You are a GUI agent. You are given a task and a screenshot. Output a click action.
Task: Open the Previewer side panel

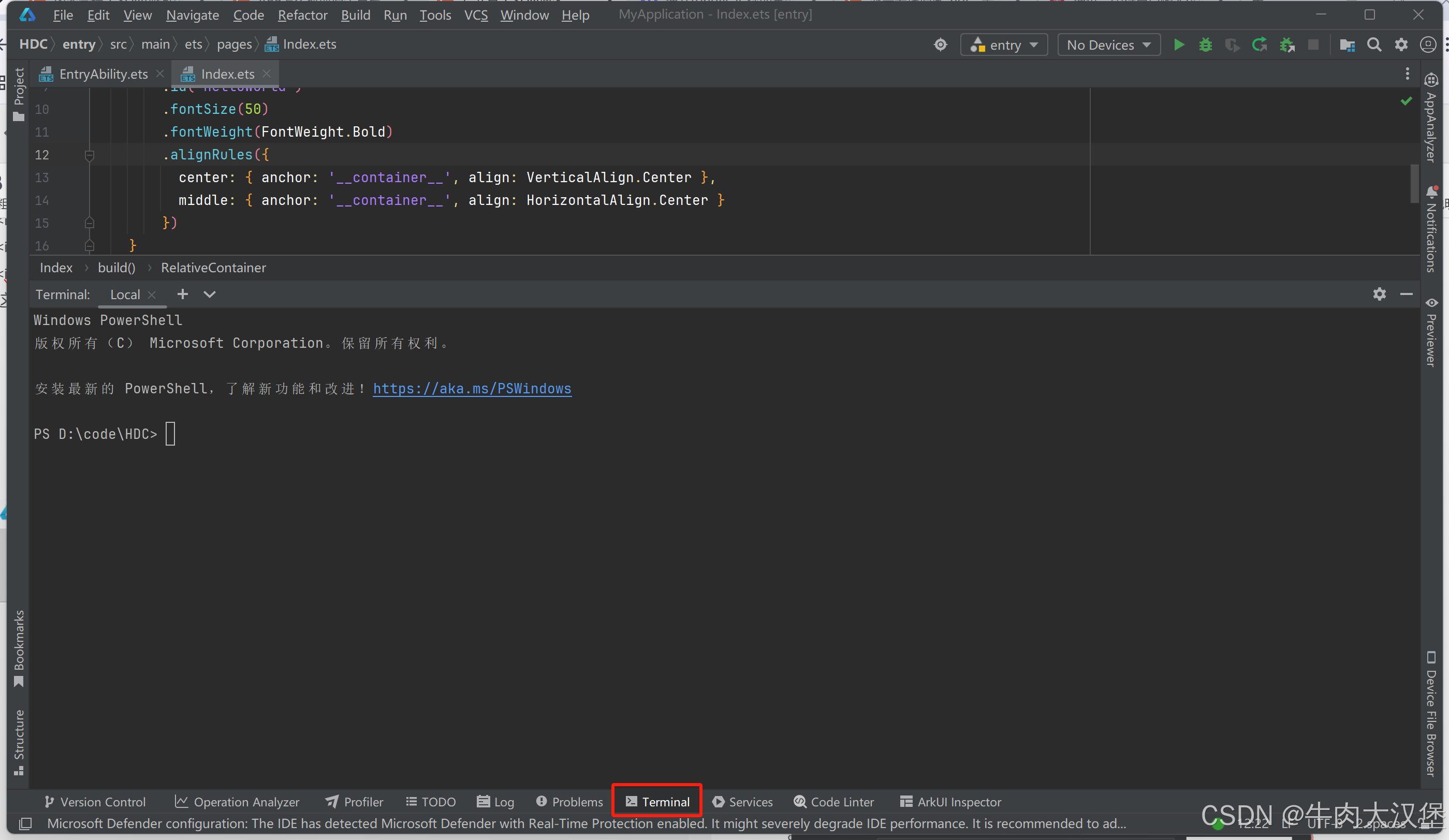pyautogui.click(x=1430, y=332)
